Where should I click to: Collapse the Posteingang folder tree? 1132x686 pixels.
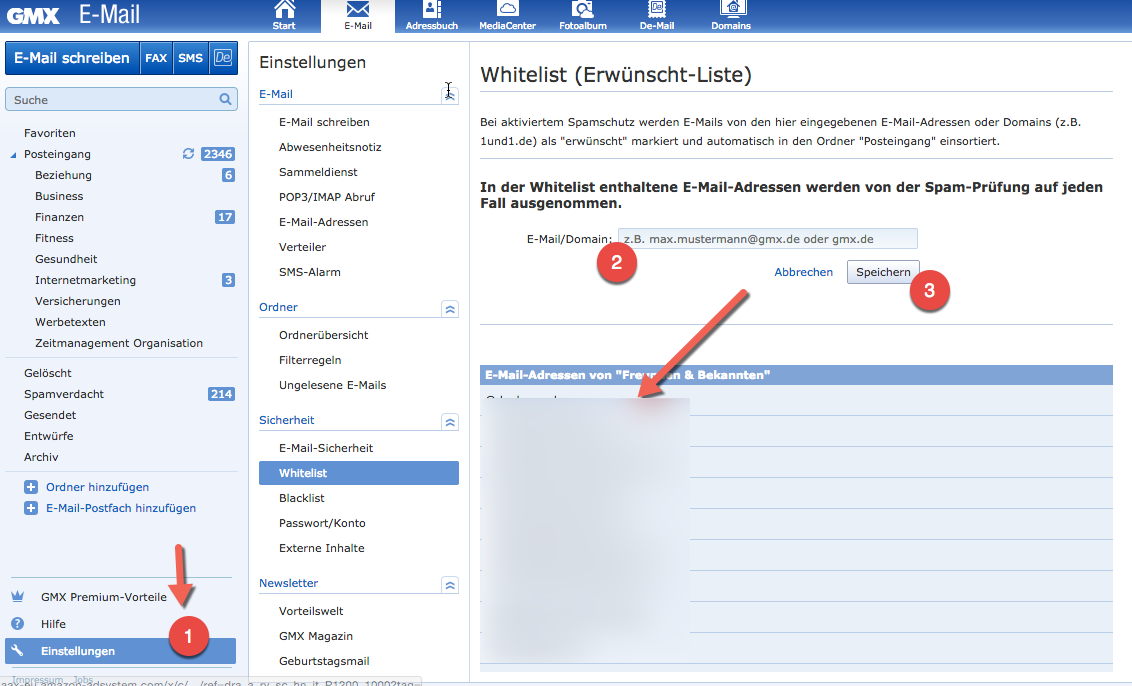tap(13, 155)
